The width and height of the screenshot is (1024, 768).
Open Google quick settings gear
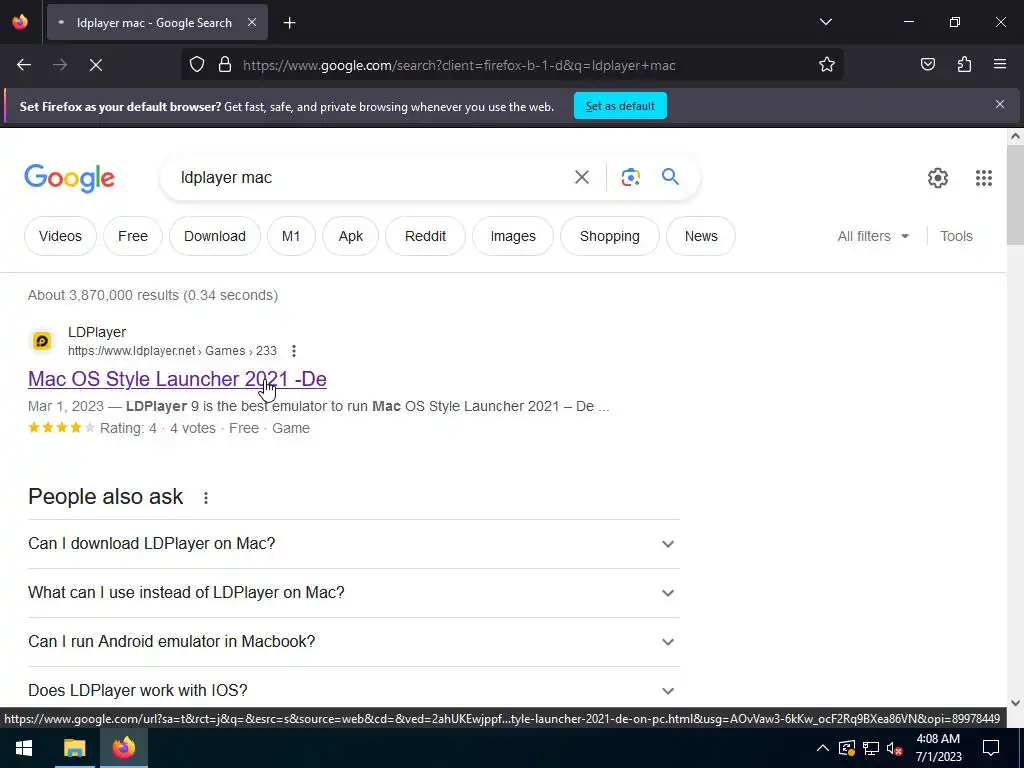(938, 178)
